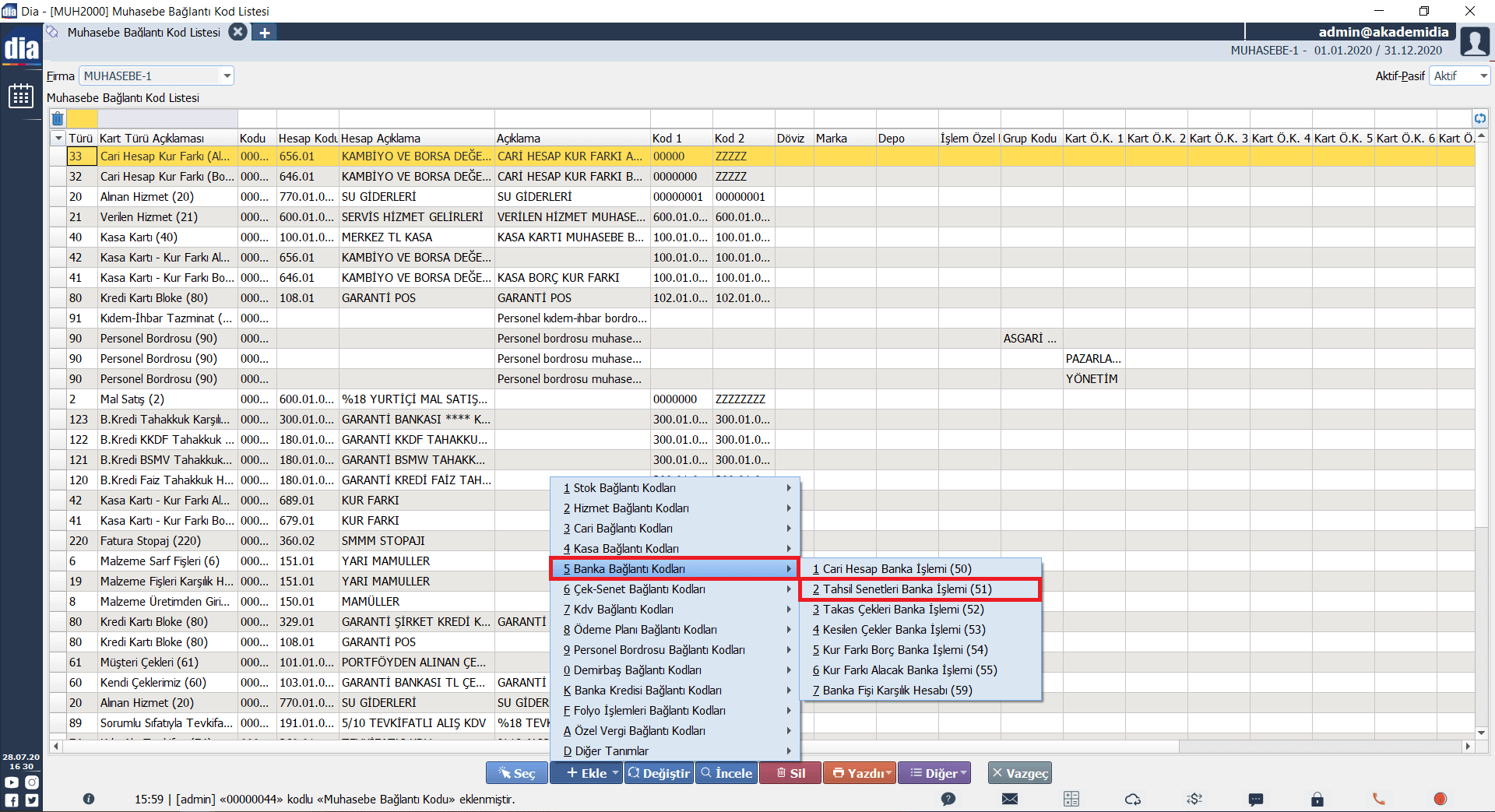Screen dimensions: 1495x812
Task: Choose Cari Hesap Banka İşlemi (50)
Action: click(x=920, y=569)
